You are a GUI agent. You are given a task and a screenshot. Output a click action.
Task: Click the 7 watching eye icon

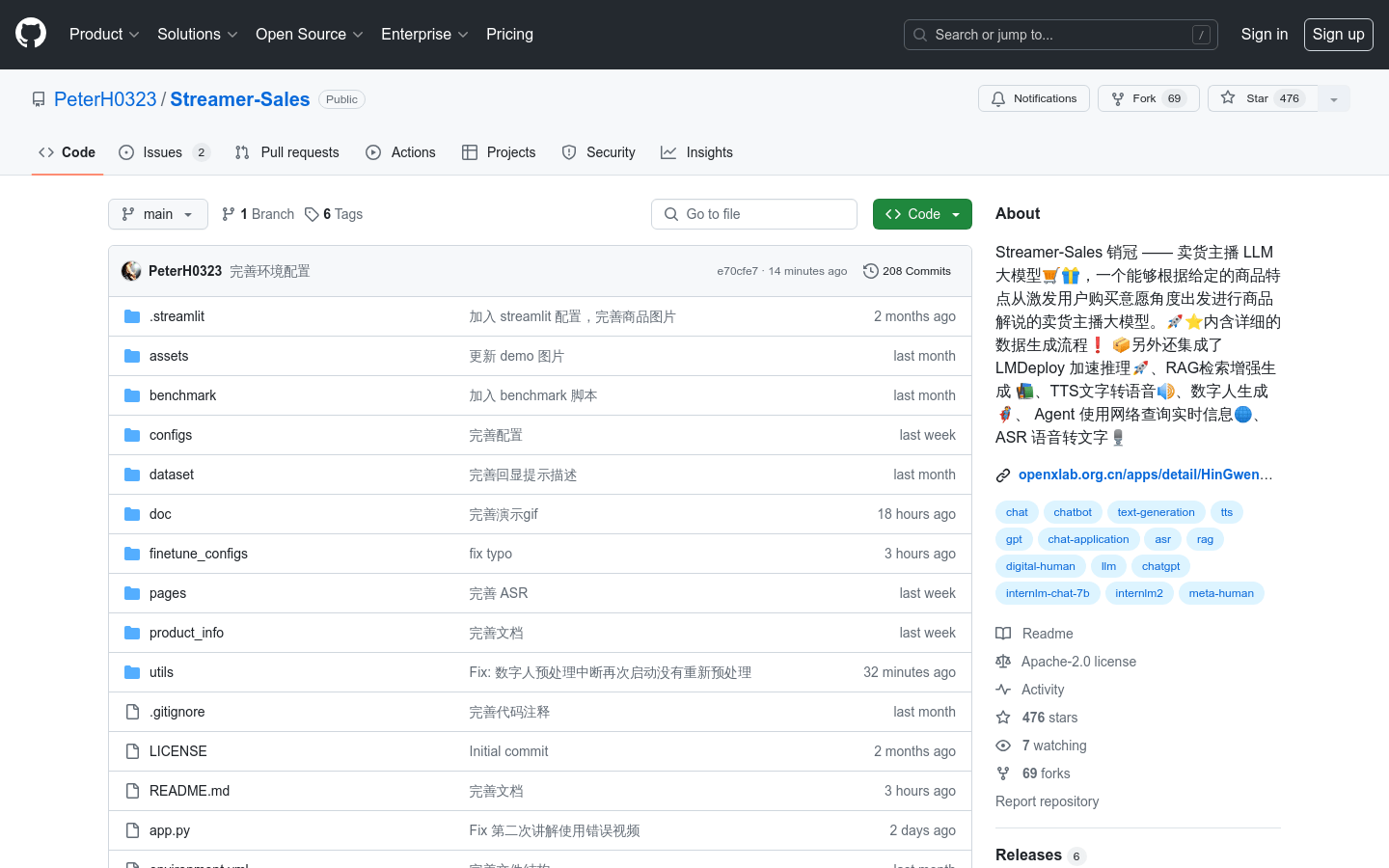click(x=1003, y=746)
